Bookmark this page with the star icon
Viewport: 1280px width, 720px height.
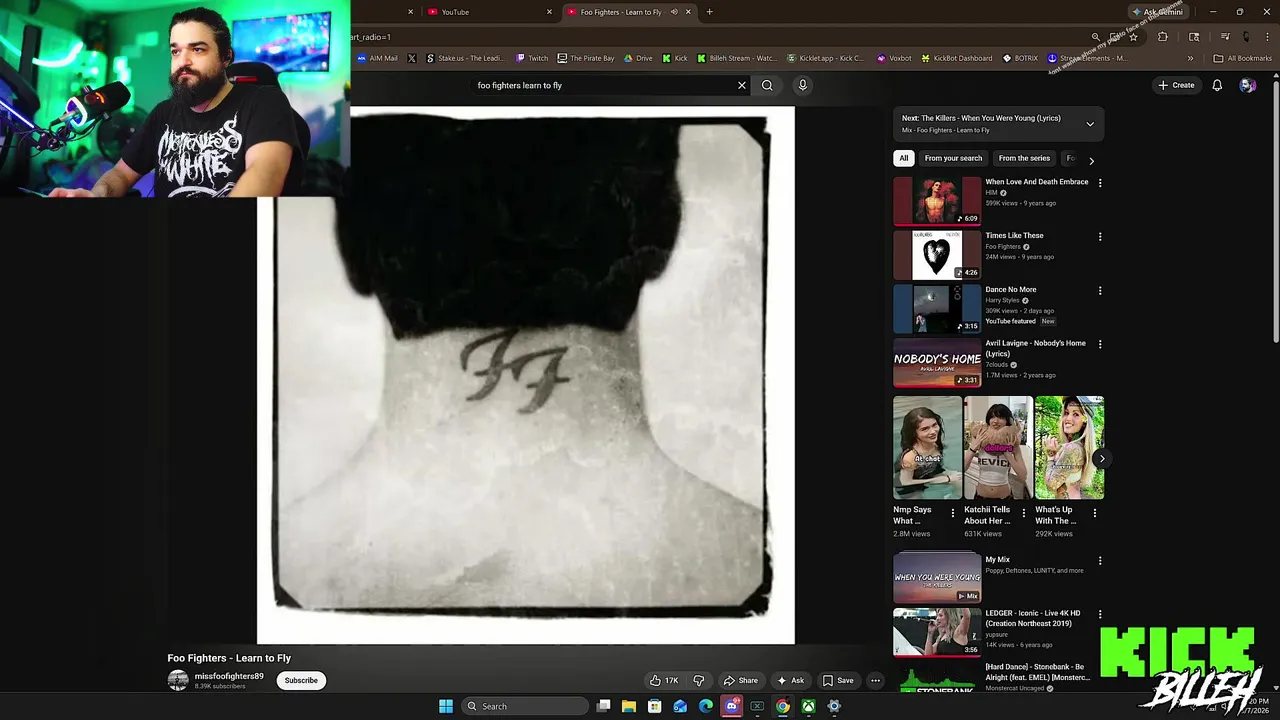click(x=1133, y=37)
